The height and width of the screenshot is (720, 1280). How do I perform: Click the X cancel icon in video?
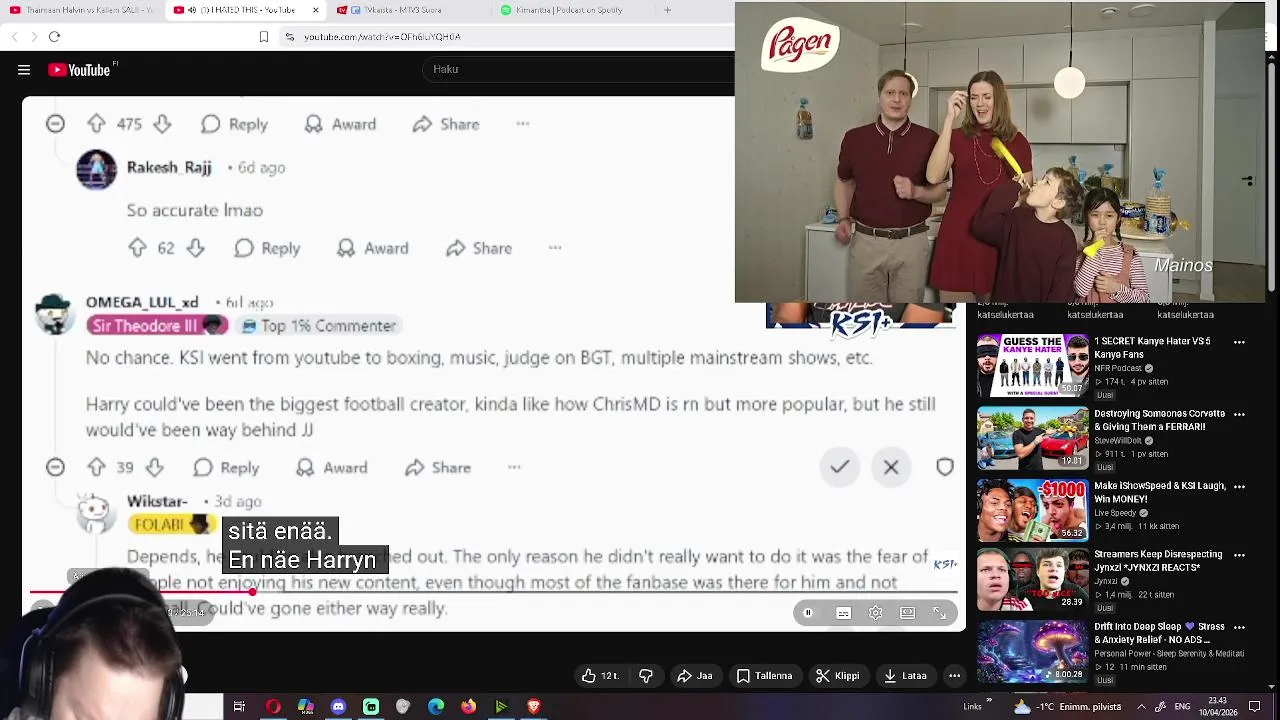[x=891, y=467]
